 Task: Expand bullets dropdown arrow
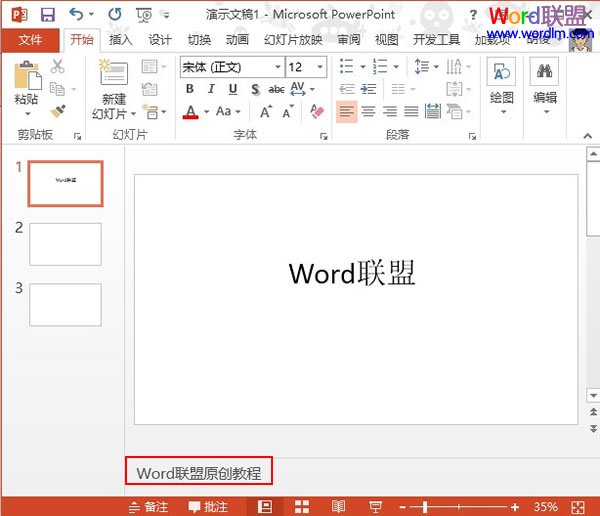click(363, 67)
